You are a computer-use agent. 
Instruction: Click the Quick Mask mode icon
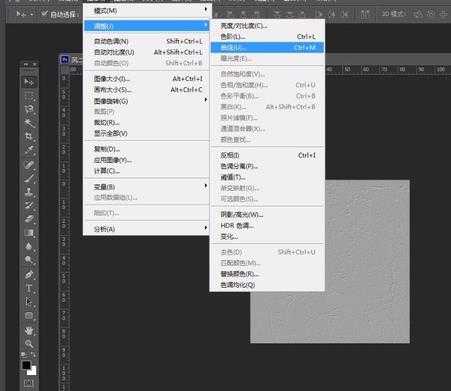(28, 383)
